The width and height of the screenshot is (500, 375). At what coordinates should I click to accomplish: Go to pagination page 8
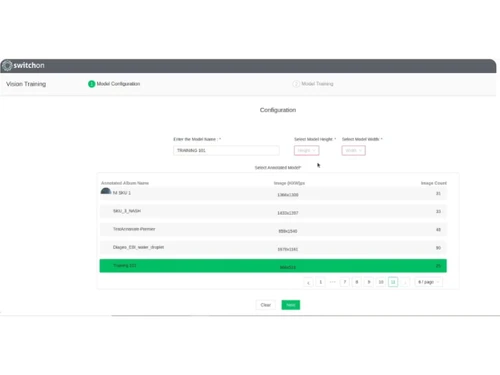tap(357, 282)
